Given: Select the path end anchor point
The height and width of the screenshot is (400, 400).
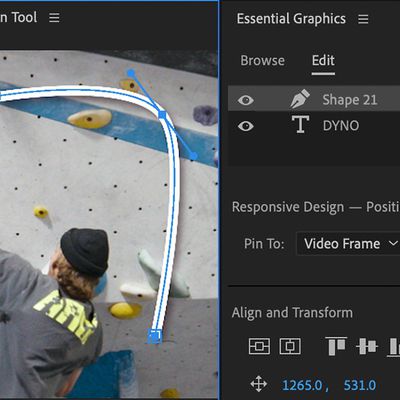Looking at the screenshot, I should pyautogui.click(x=155, y=336).
